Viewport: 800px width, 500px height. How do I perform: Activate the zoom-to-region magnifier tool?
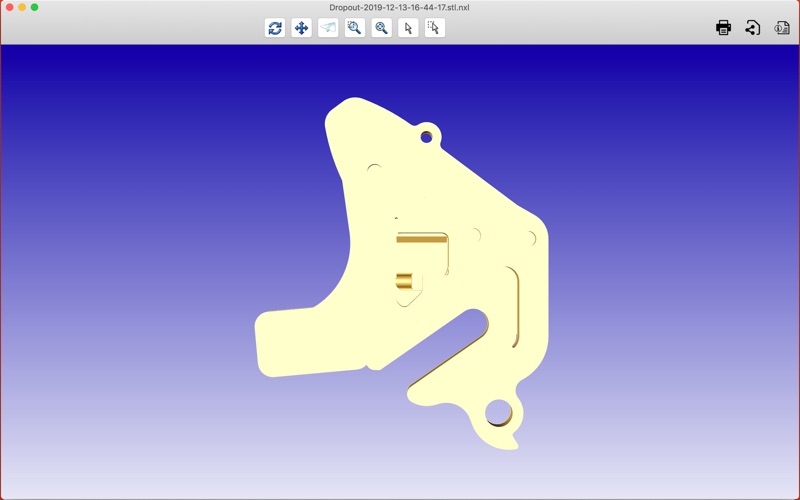(355, 28)
